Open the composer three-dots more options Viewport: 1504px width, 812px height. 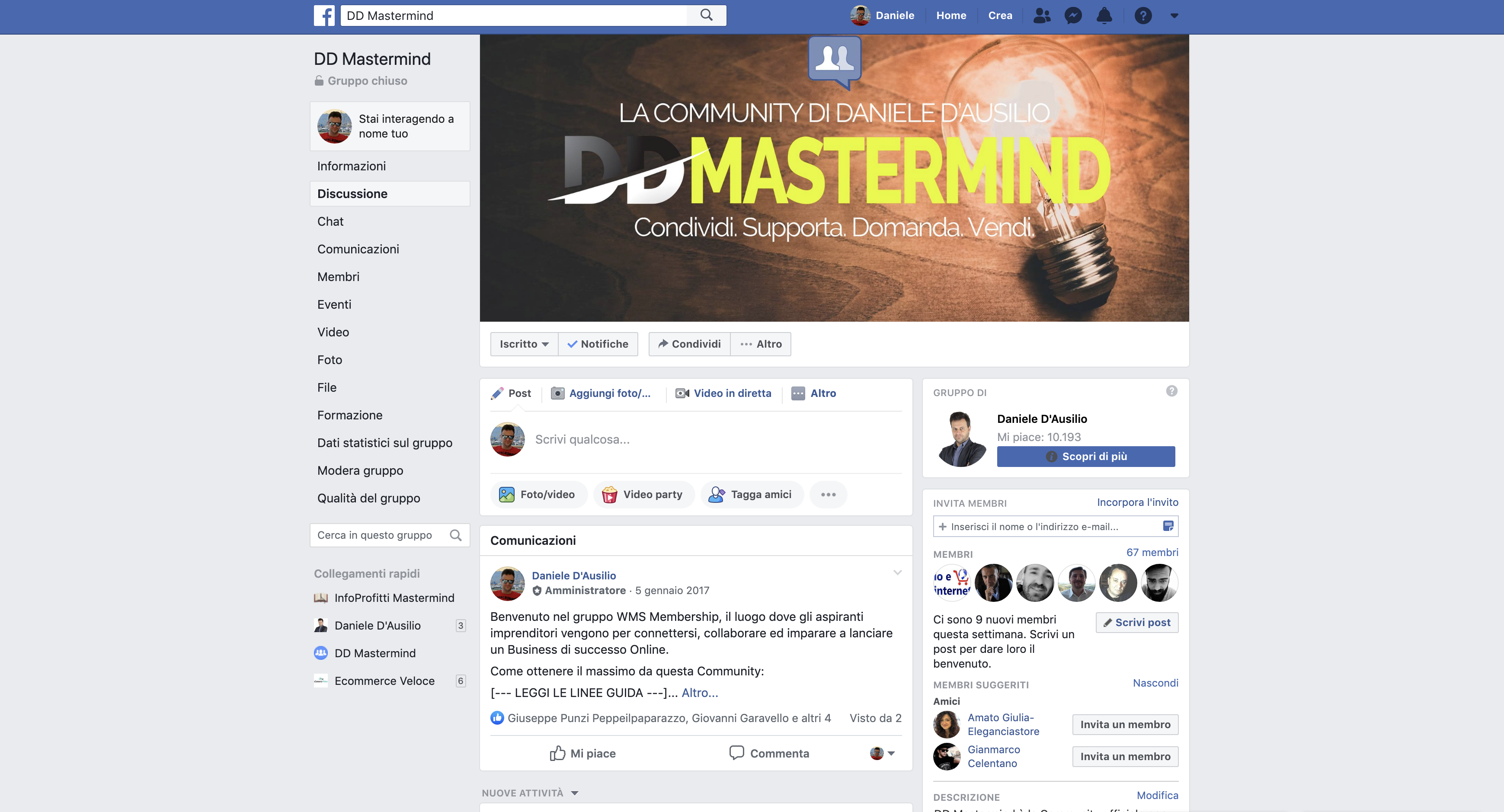point(828,495)
